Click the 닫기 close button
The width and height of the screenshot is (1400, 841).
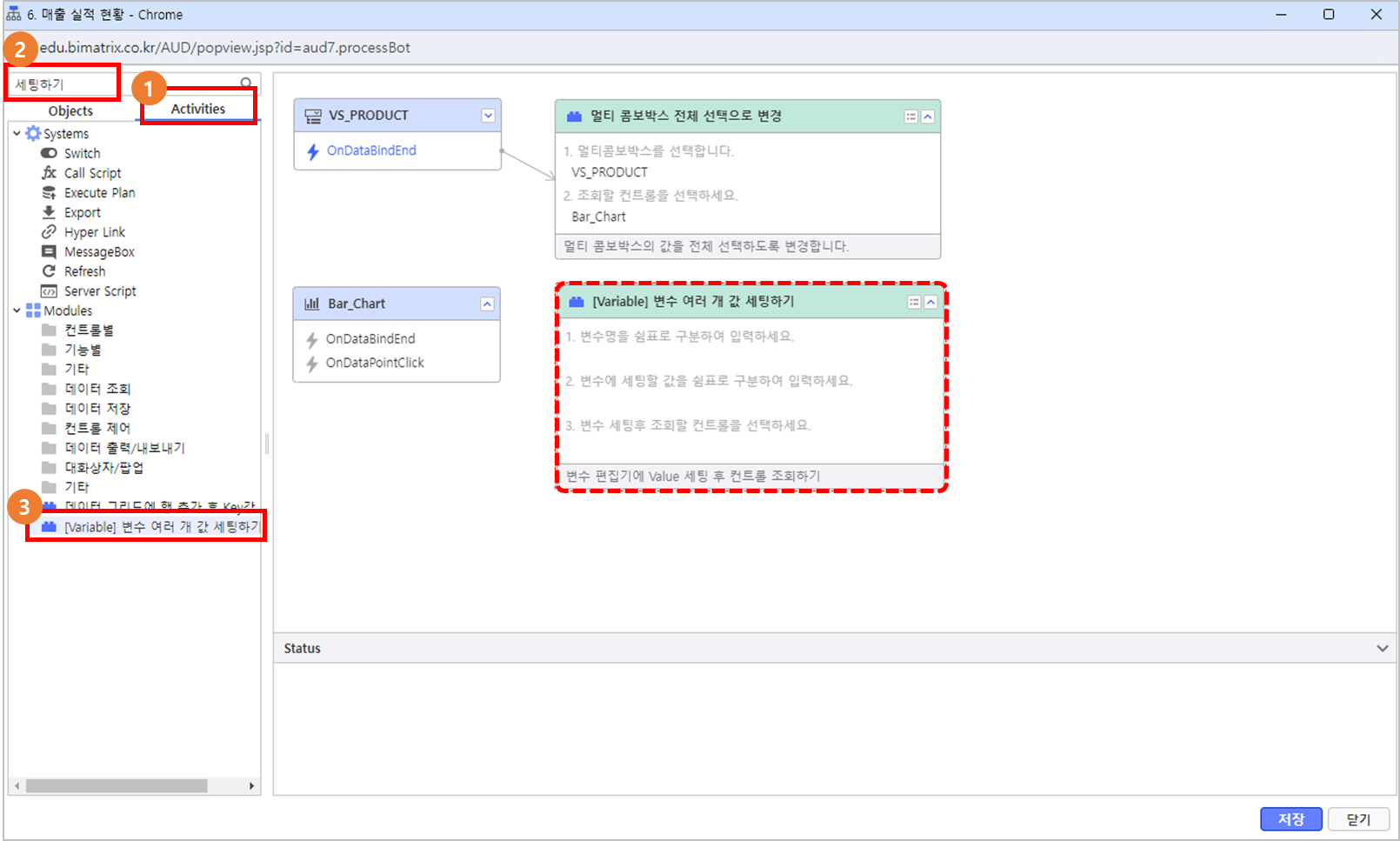(1359, 819)
